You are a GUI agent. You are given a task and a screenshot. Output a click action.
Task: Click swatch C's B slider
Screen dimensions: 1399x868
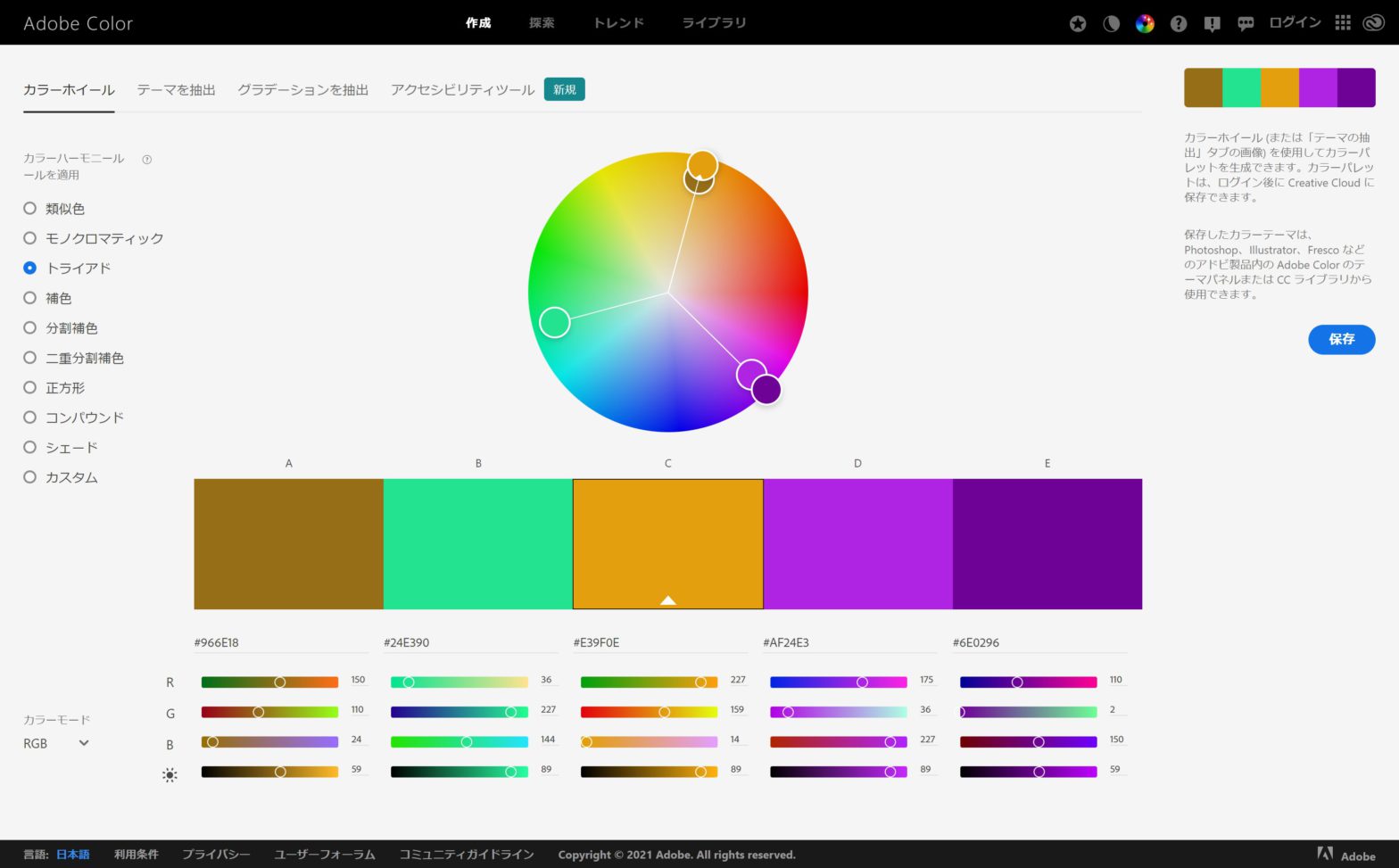click(x=649, y=742)
